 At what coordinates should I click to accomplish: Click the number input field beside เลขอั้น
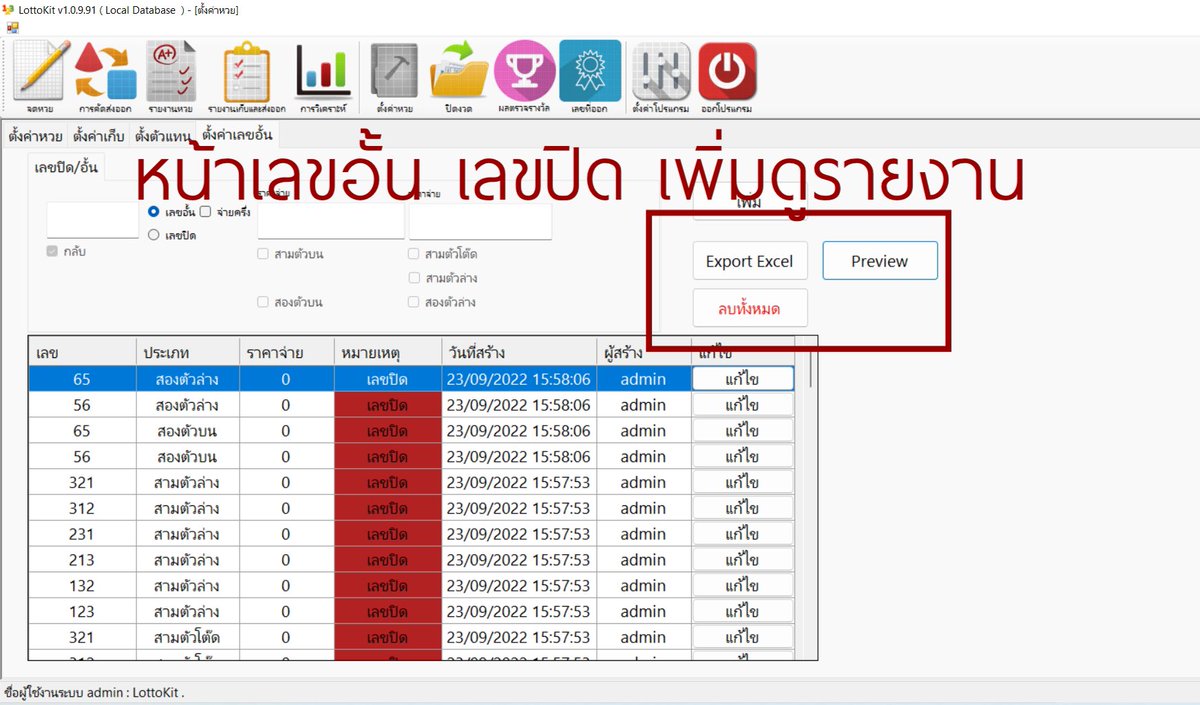point(92,220)
